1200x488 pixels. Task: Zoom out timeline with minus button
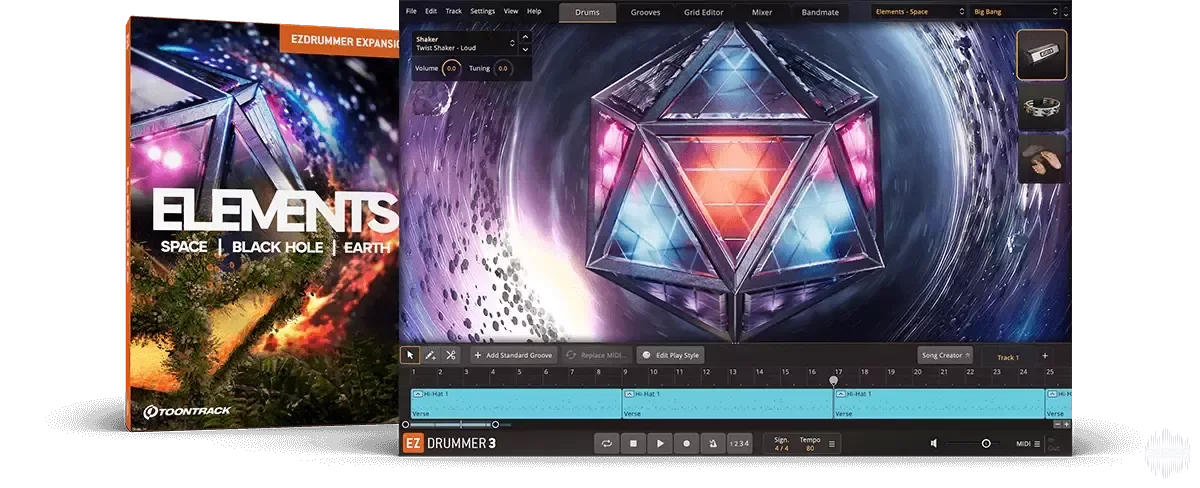pyautogui.click(x=1056, y=424)
